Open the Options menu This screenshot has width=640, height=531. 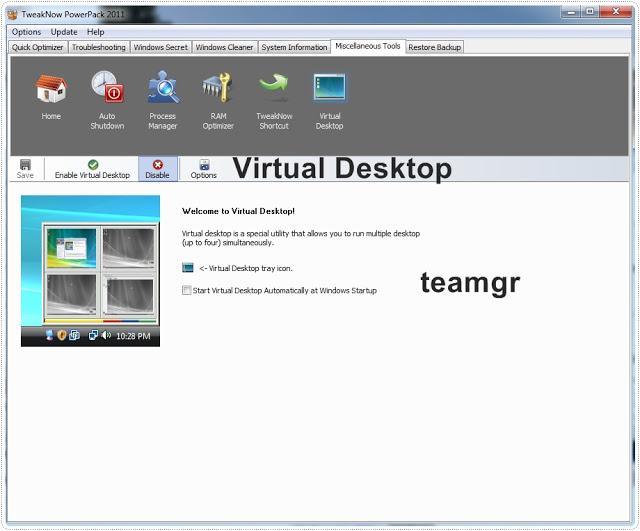(x=26, y=32)
